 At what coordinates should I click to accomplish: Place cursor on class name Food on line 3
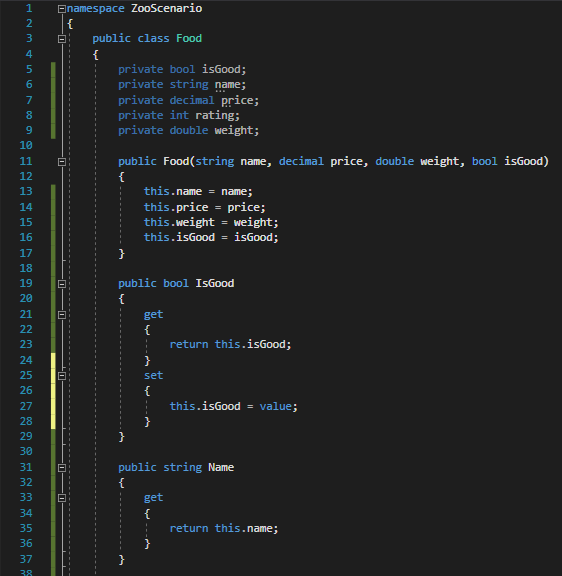tap(189, 39)
